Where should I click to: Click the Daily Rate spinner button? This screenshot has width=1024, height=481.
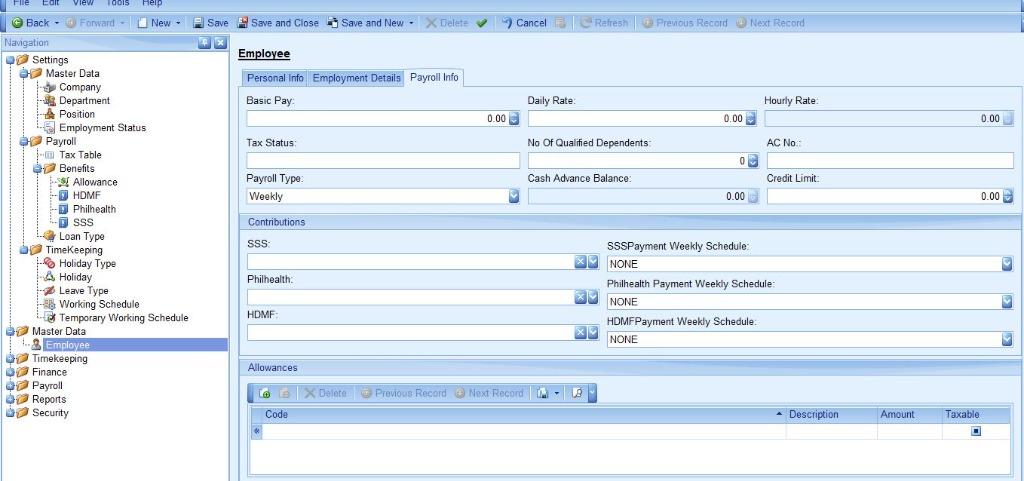(x=751, y=119)
